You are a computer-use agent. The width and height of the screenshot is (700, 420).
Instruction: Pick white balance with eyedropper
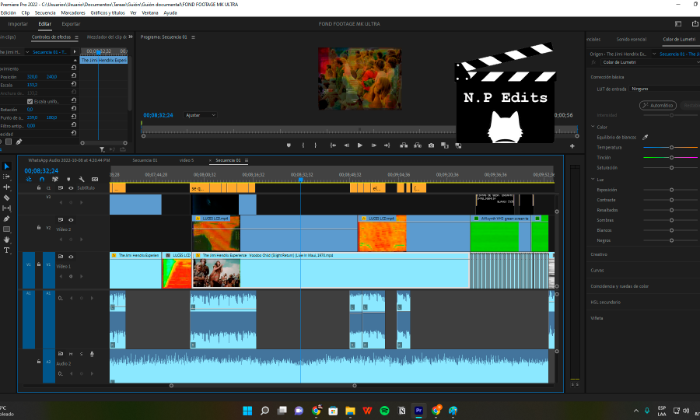pyautogui.click(x=645, y=137)
